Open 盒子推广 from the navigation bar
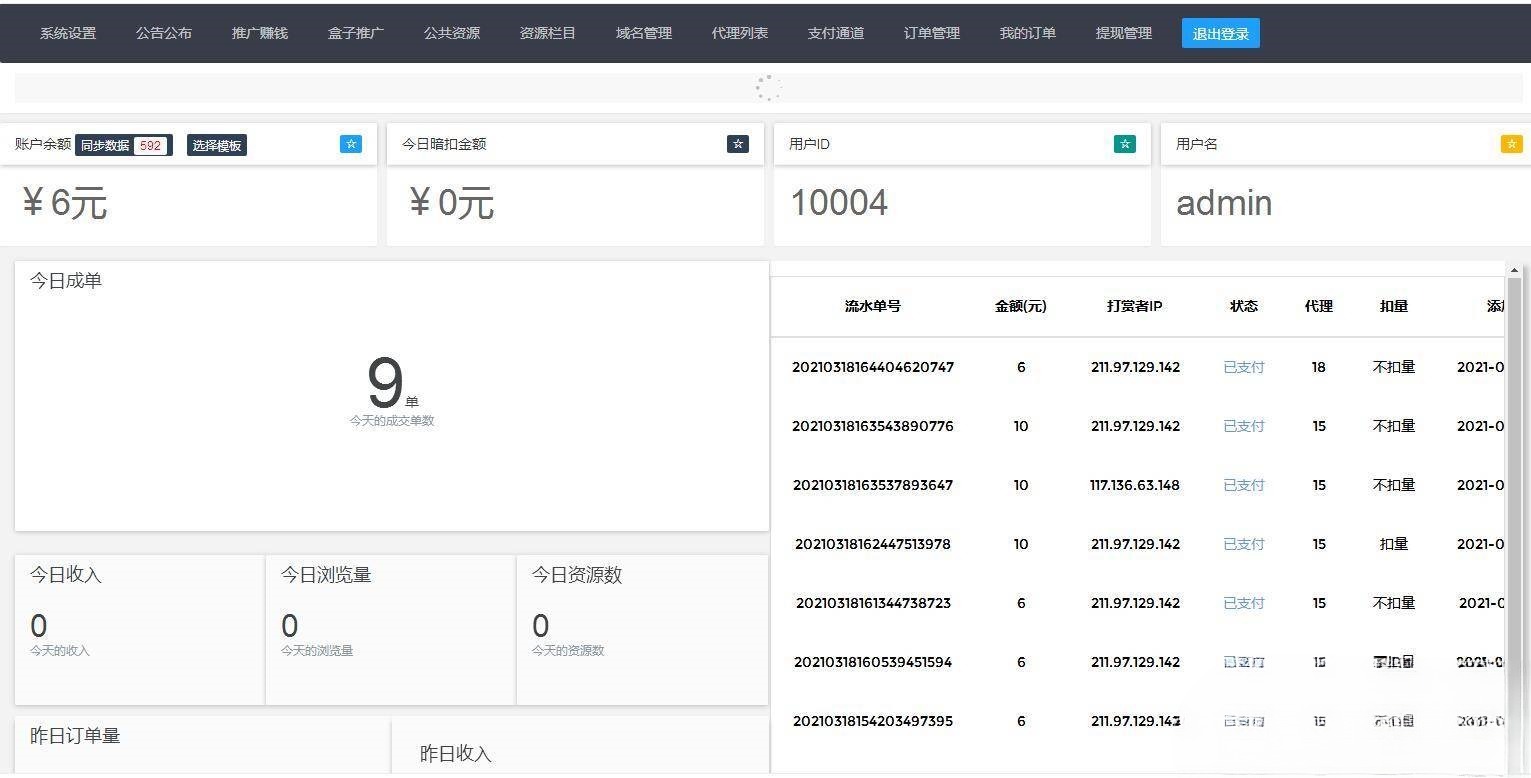The image size is (1531, 778). point(355,33)
